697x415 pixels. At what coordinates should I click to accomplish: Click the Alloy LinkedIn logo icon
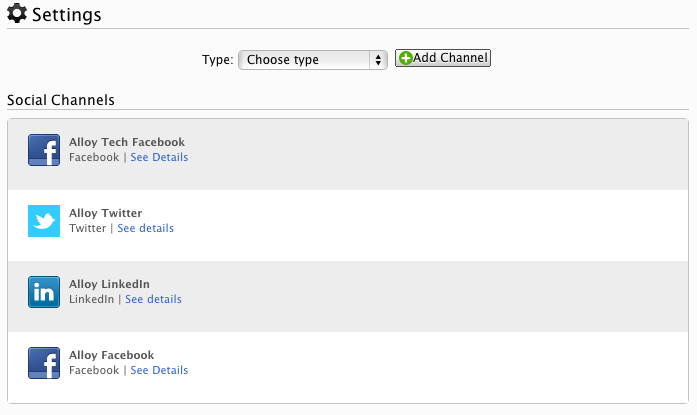click(44, 292)
